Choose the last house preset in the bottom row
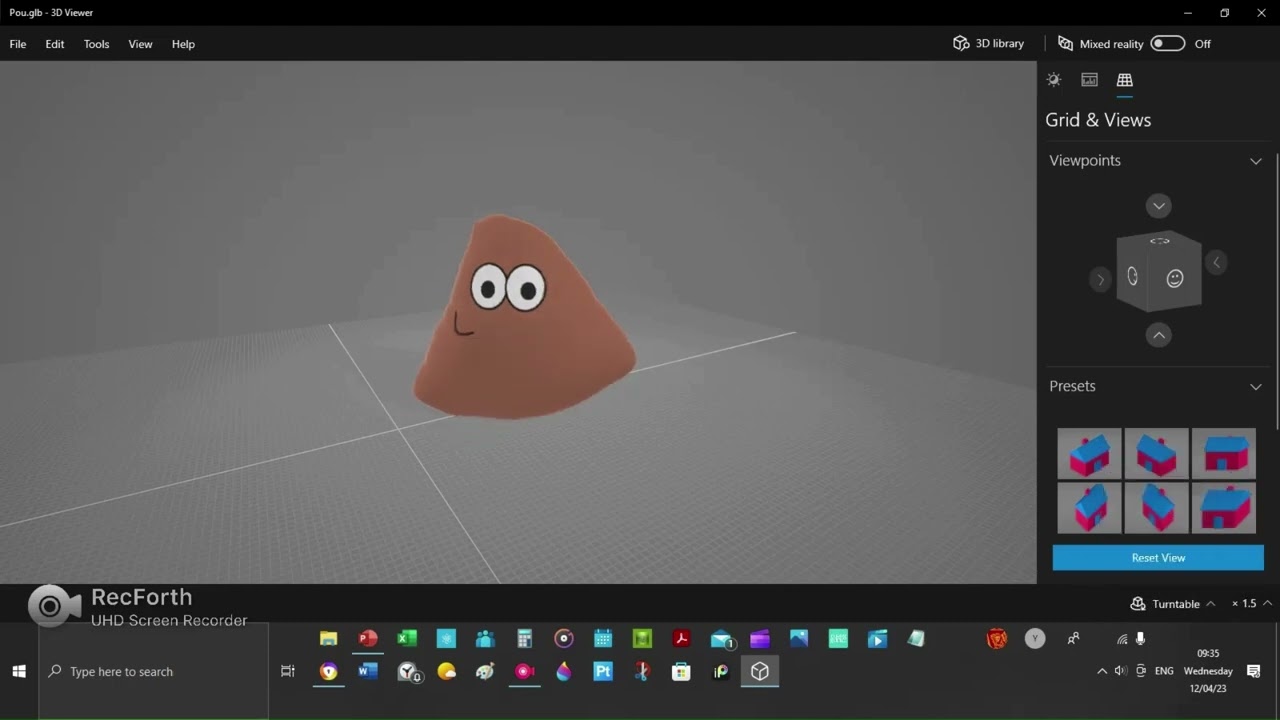Screen dimensions: 1280x720 coord(1224,508)
